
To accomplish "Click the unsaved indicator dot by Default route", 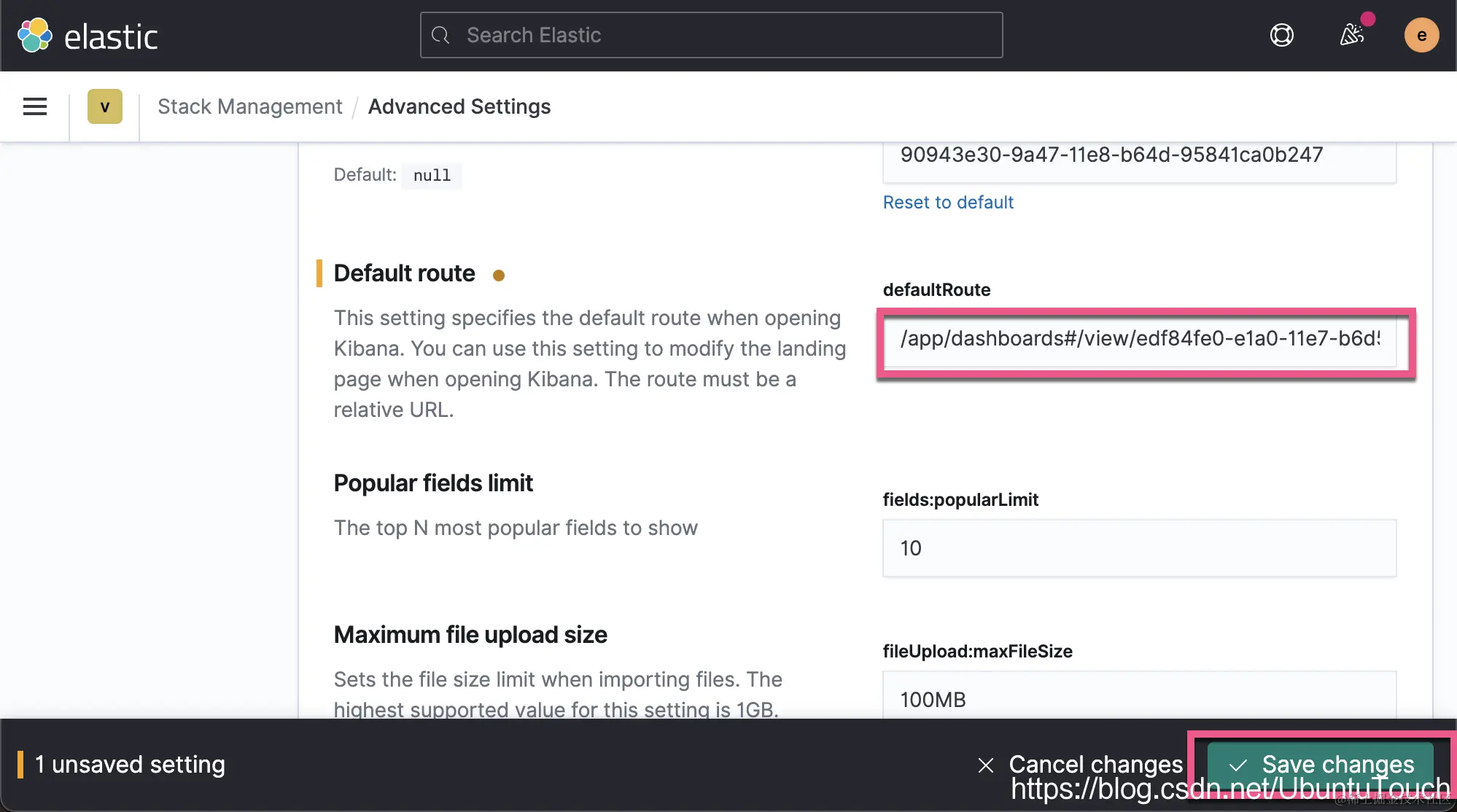I will click(499, 275).
